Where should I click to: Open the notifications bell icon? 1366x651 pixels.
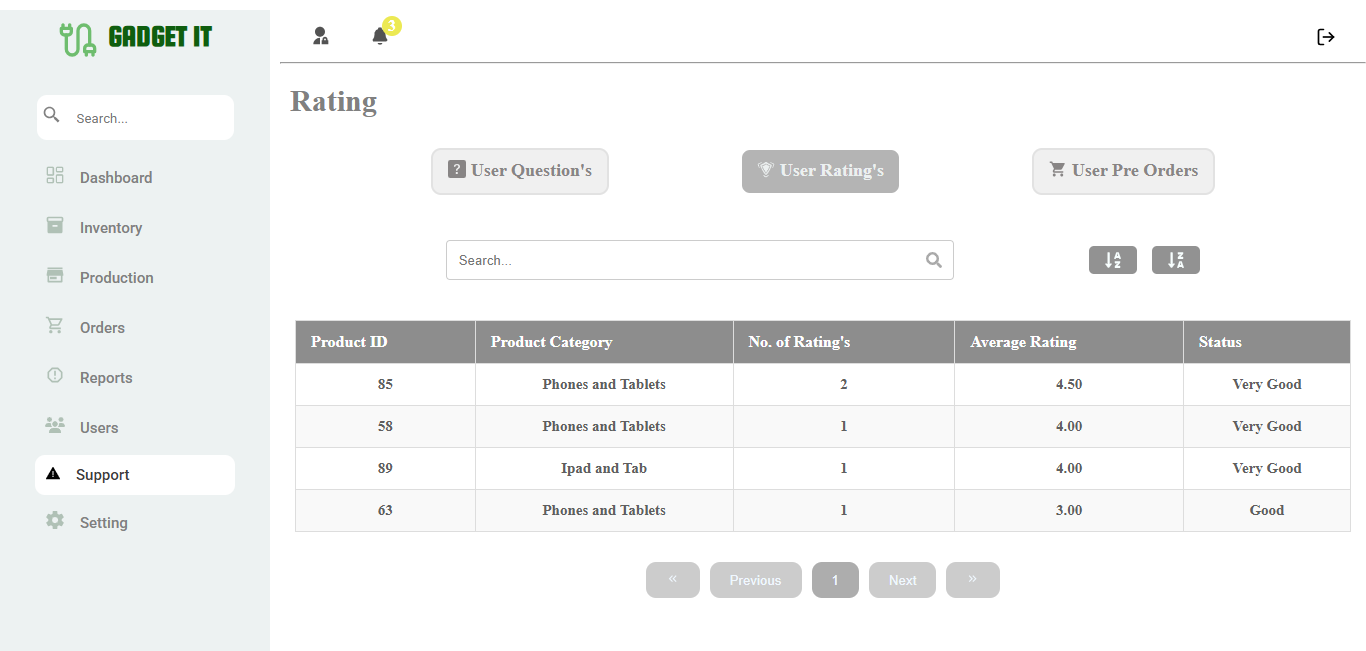point(380,37)
